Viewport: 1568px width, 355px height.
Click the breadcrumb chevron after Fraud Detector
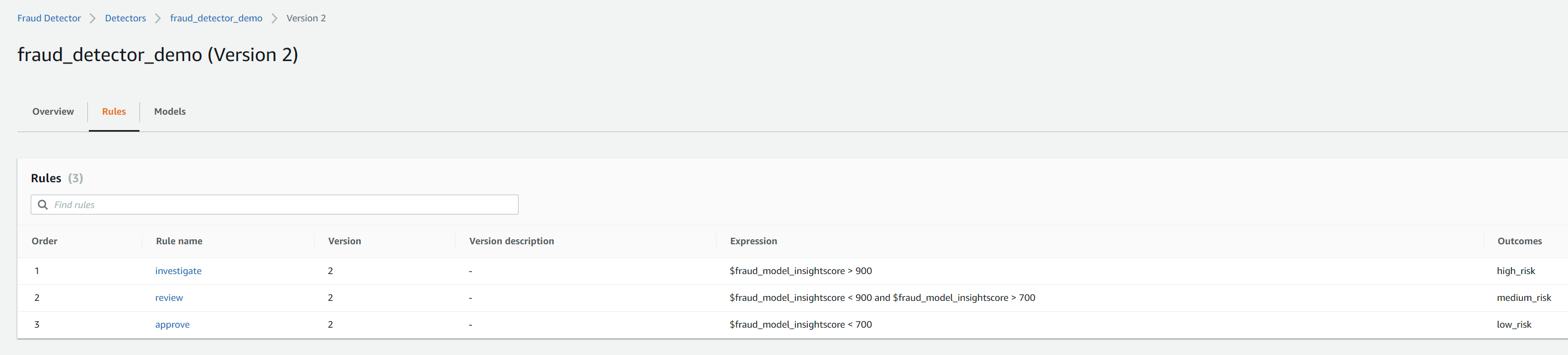pos(92,18)
